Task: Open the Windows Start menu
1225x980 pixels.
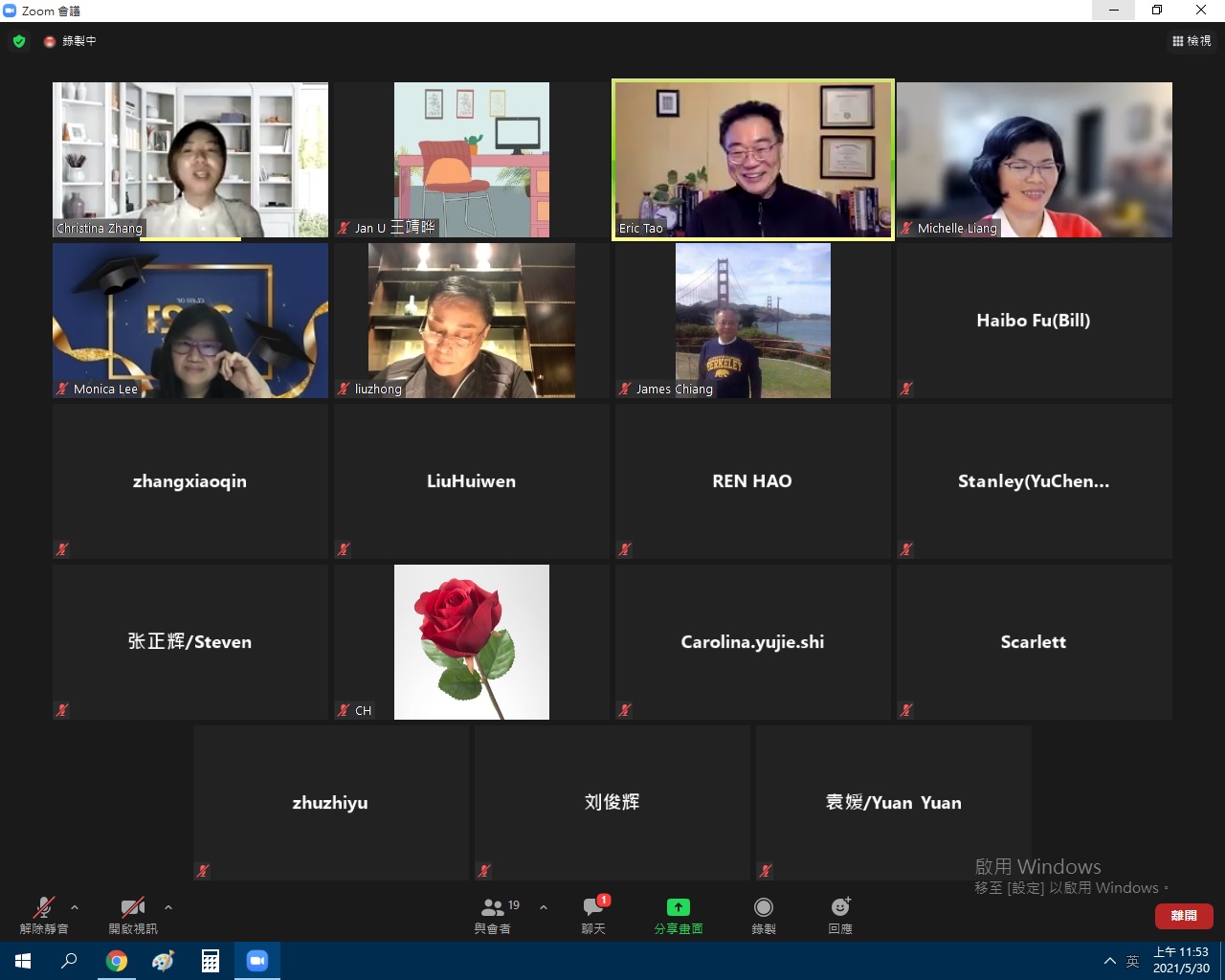Action: pos(23,961)
